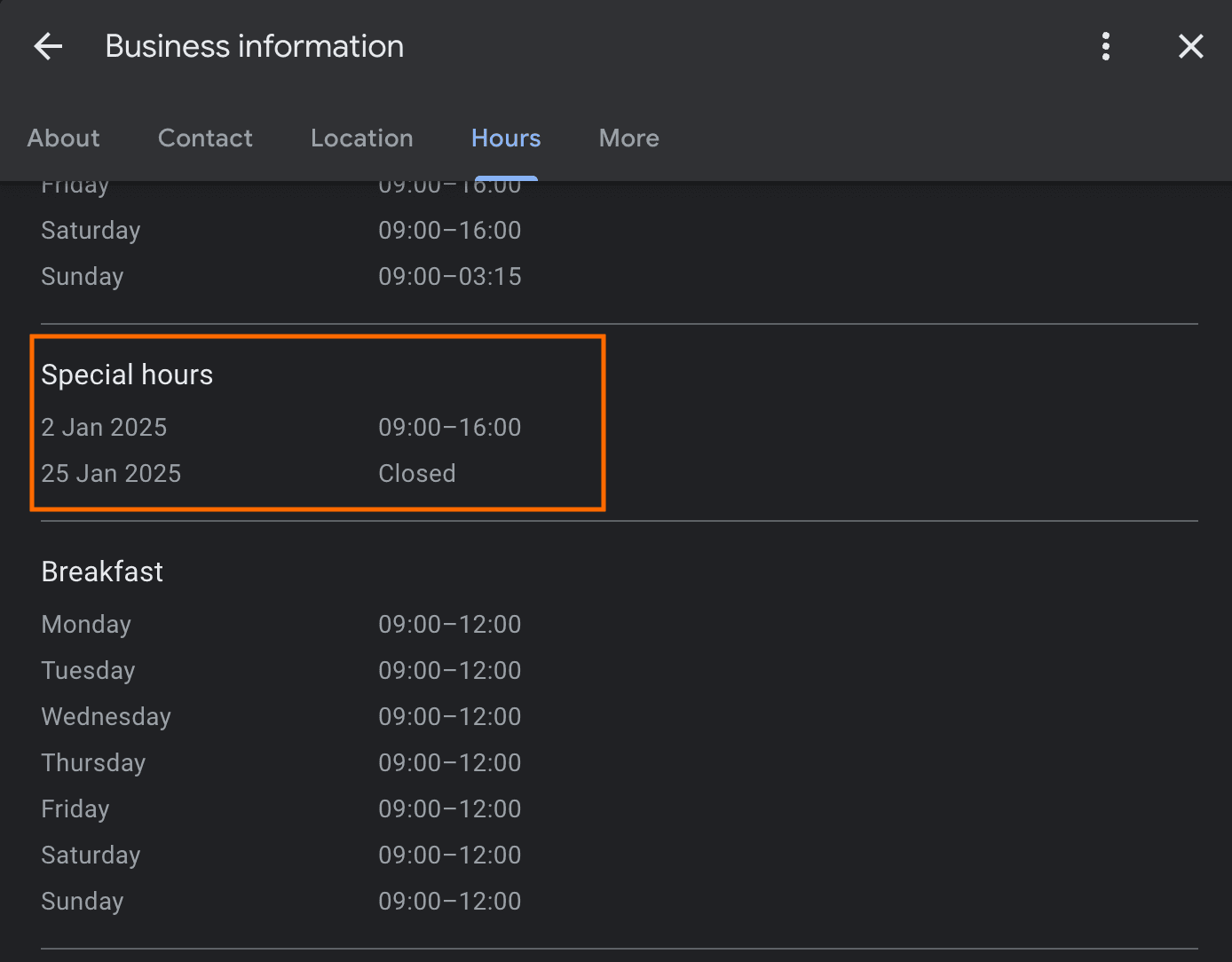Click the Closed status for 25 Jan
This screenshot has width=1232, height=962.
416,474
